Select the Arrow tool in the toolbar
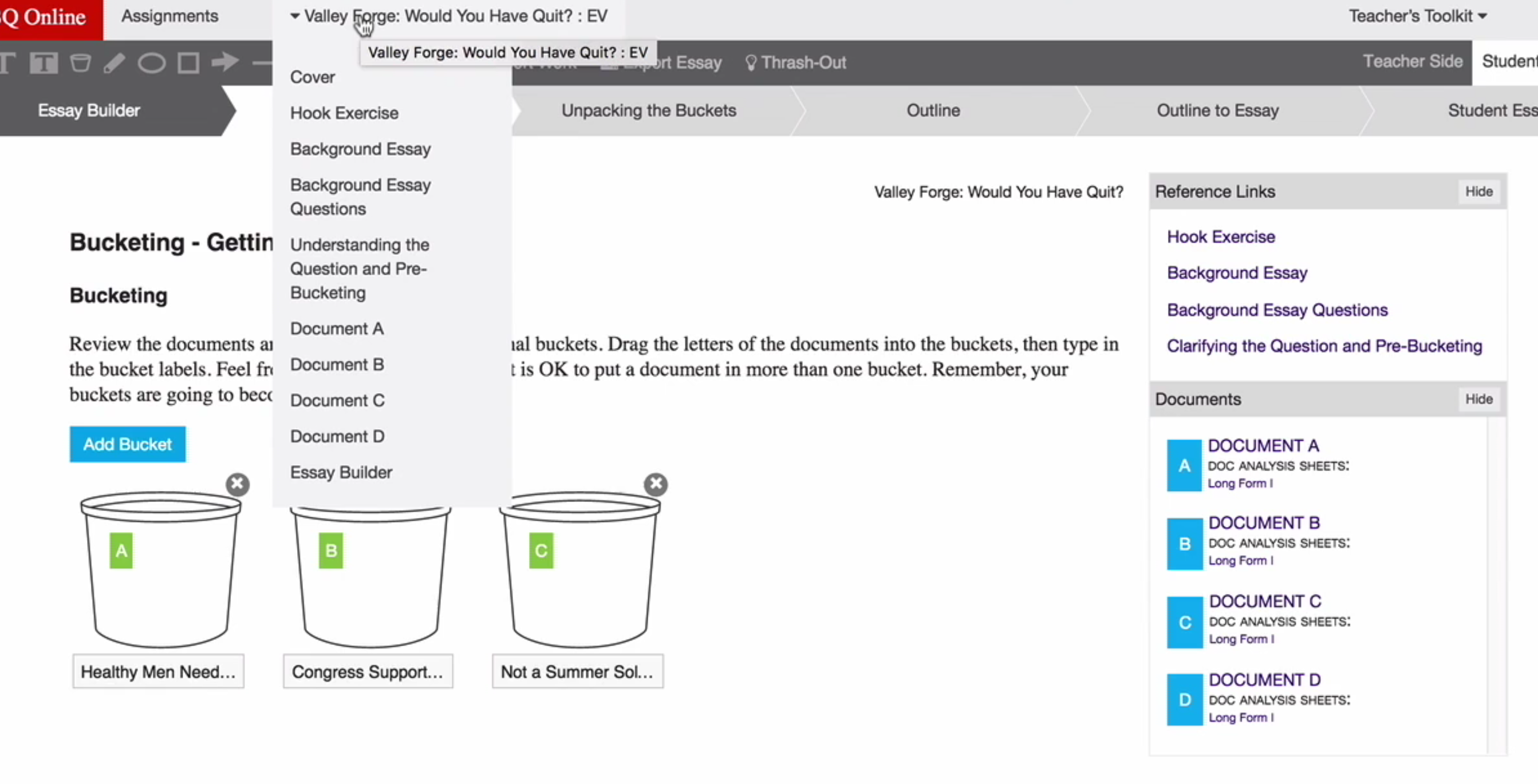 224,62
